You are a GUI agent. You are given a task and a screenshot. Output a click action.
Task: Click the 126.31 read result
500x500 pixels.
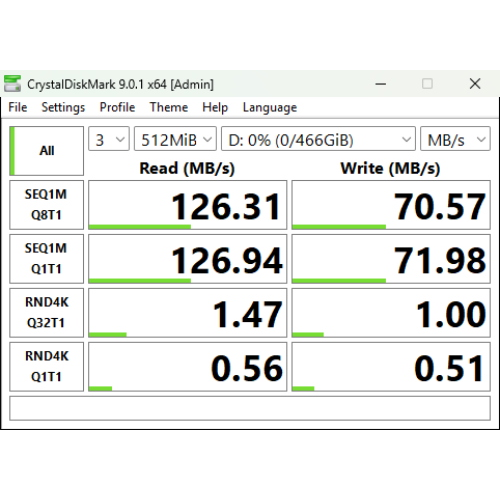(187, 205)
